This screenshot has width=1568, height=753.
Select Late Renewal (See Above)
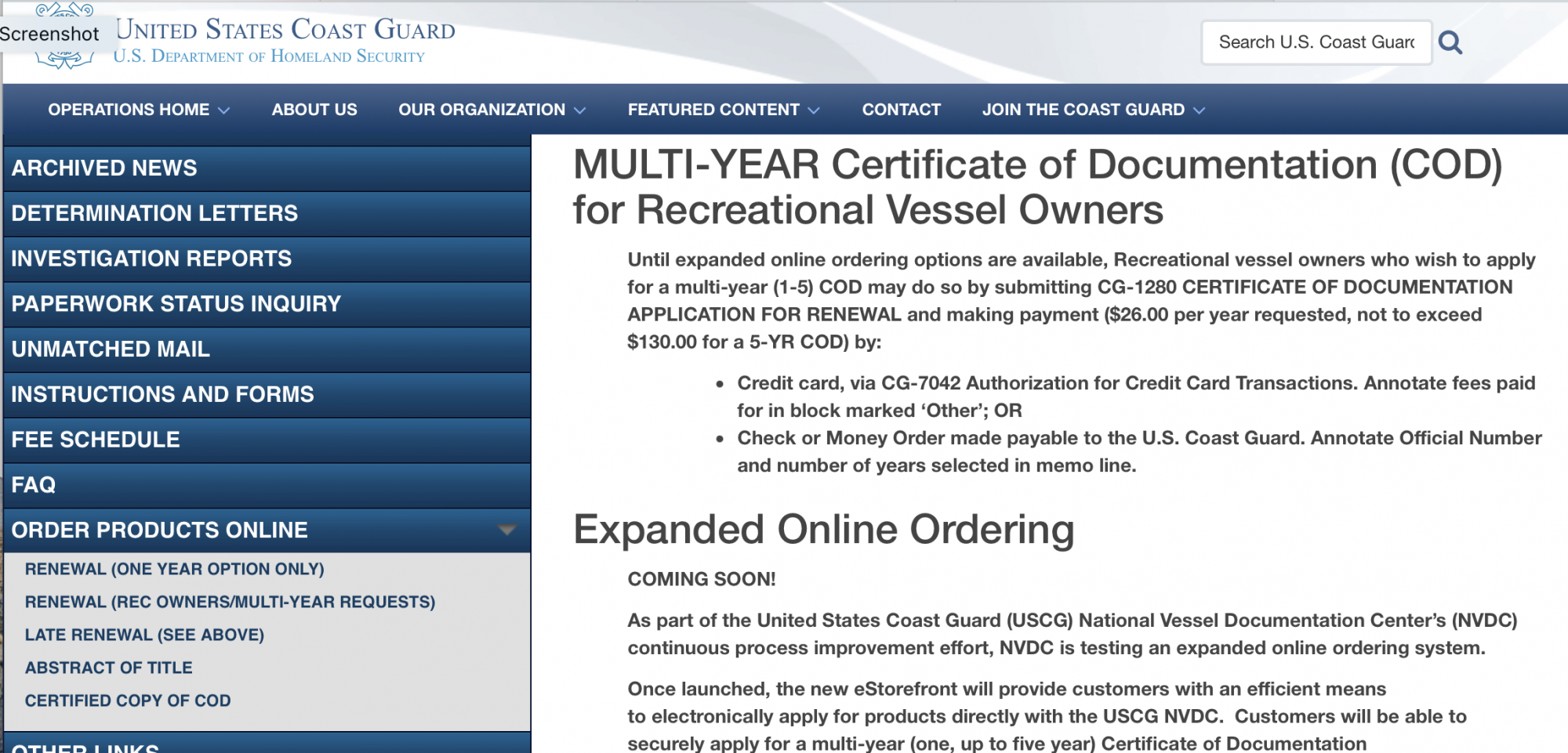click(x=144, y=635)
